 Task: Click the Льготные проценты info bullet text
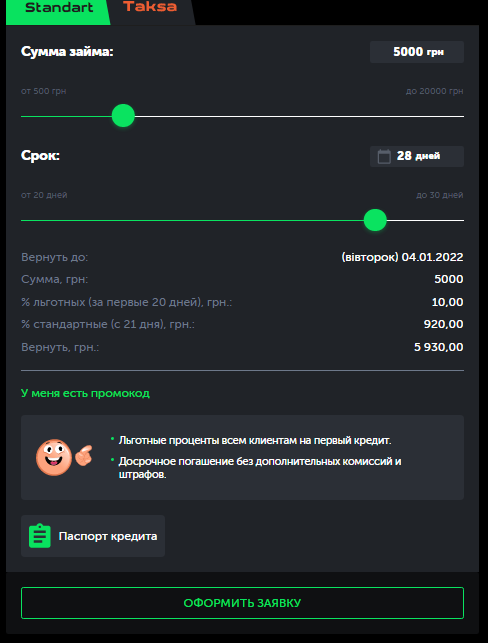point(255,440)
